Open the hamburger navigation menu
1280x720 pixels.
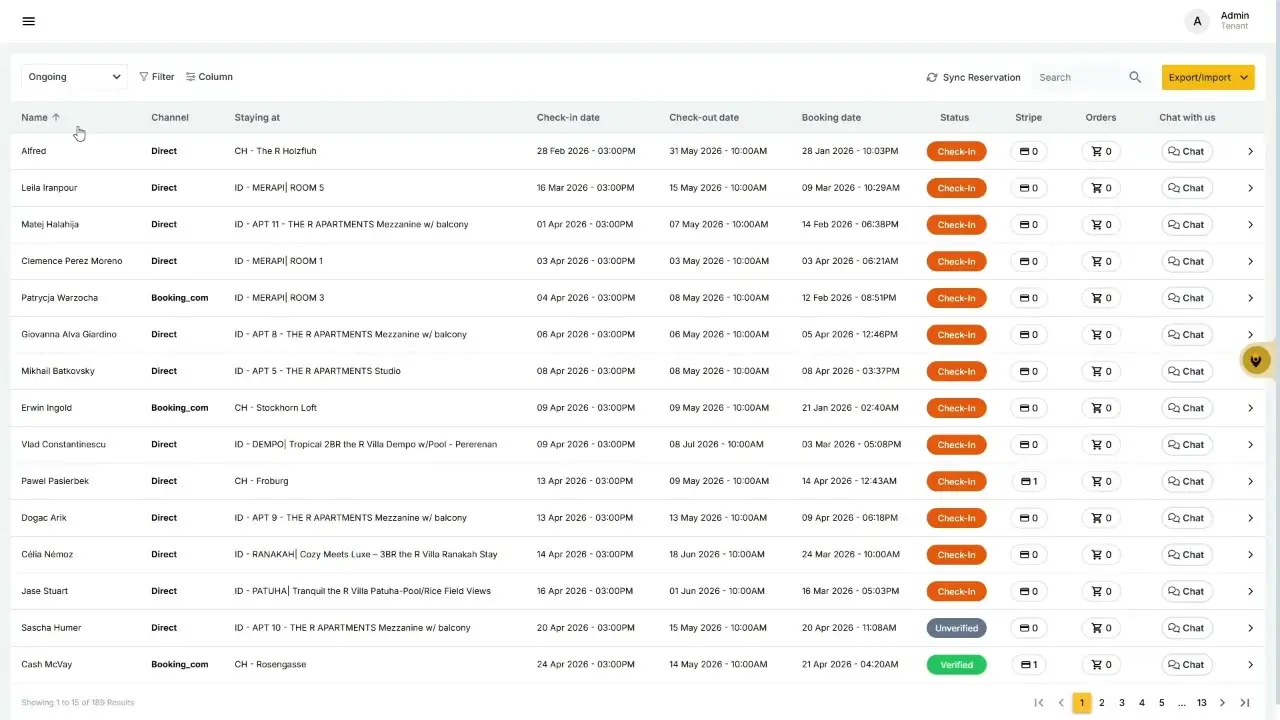coord(28,21)
